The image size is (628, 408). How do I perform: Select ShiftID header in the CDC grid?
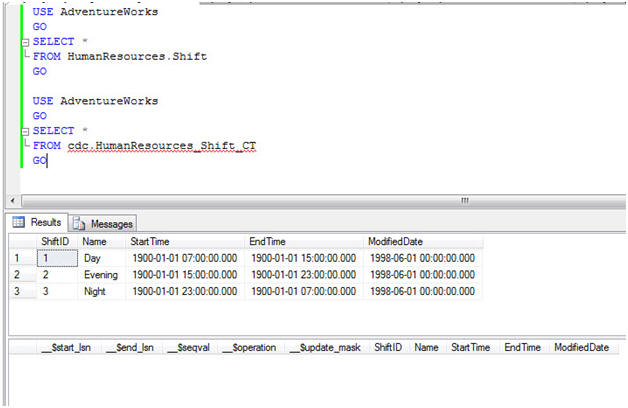point(388,348)
